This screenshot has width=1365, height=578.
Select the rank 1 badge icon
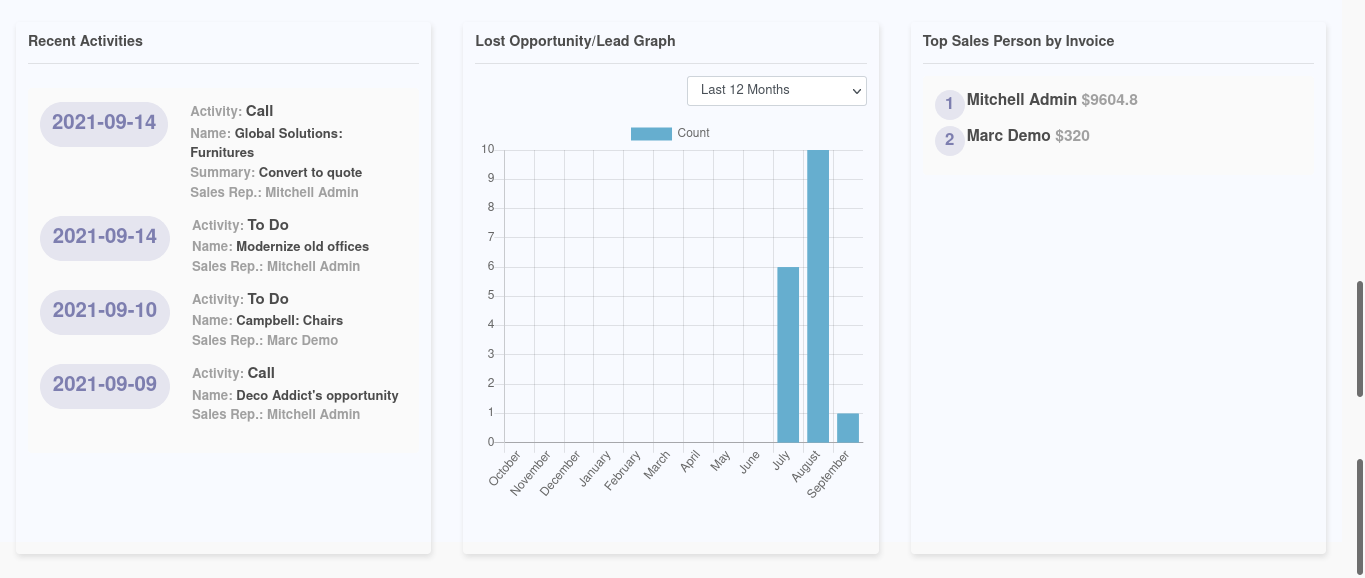pyautogui.click(x=949, y=104)
